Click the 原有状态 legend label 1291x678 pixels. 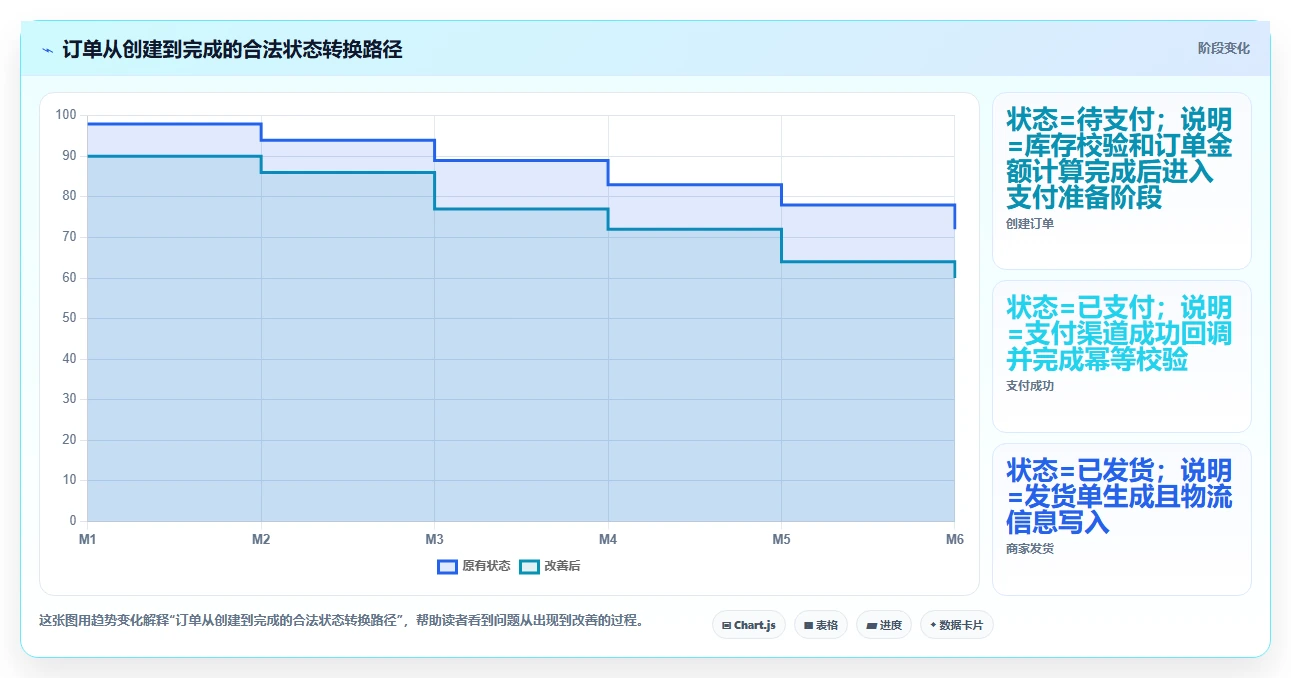[x=486, y=566]
